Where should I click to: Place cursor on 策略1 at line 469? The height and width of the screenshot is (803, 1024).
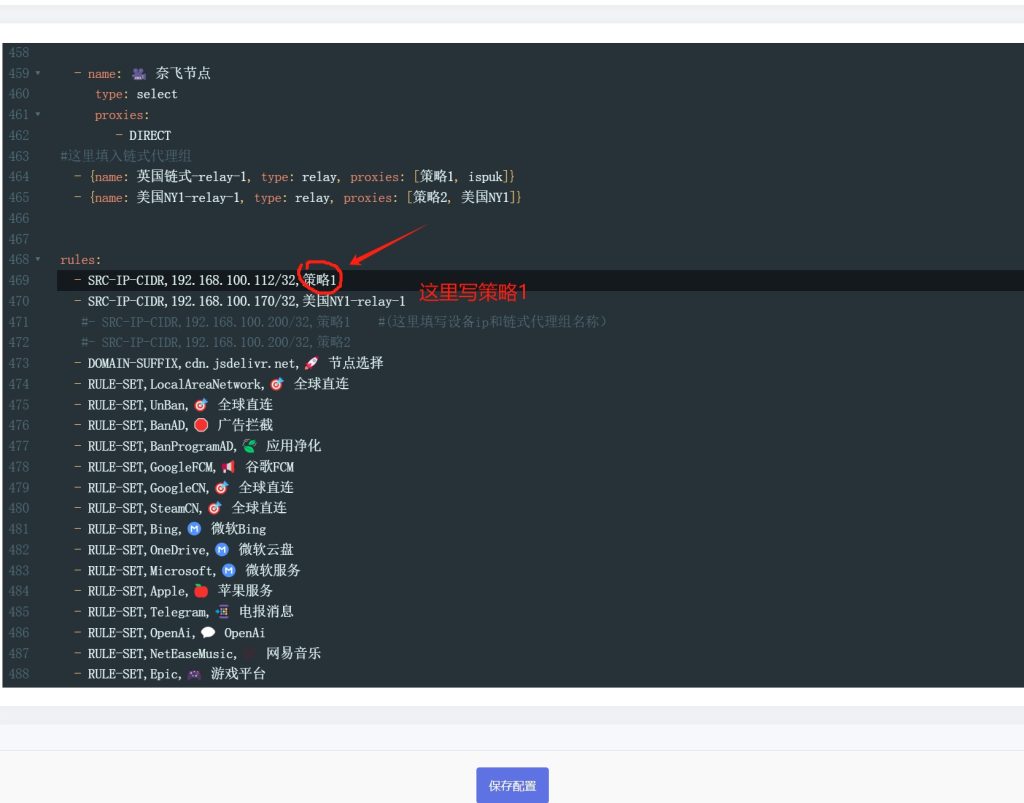tap(320, 280)
